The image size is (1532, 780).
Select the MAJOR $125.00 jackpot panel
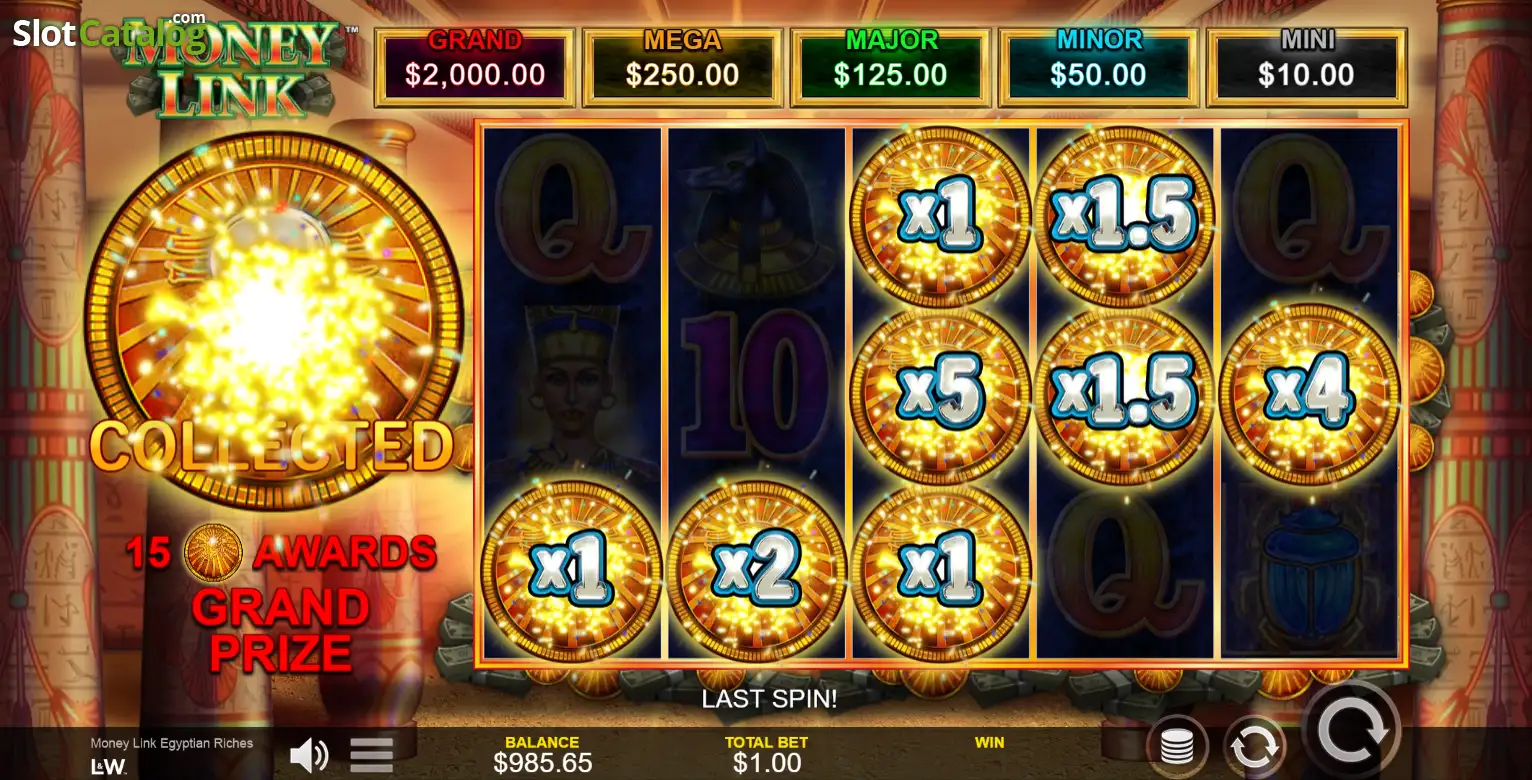point(891,67)
